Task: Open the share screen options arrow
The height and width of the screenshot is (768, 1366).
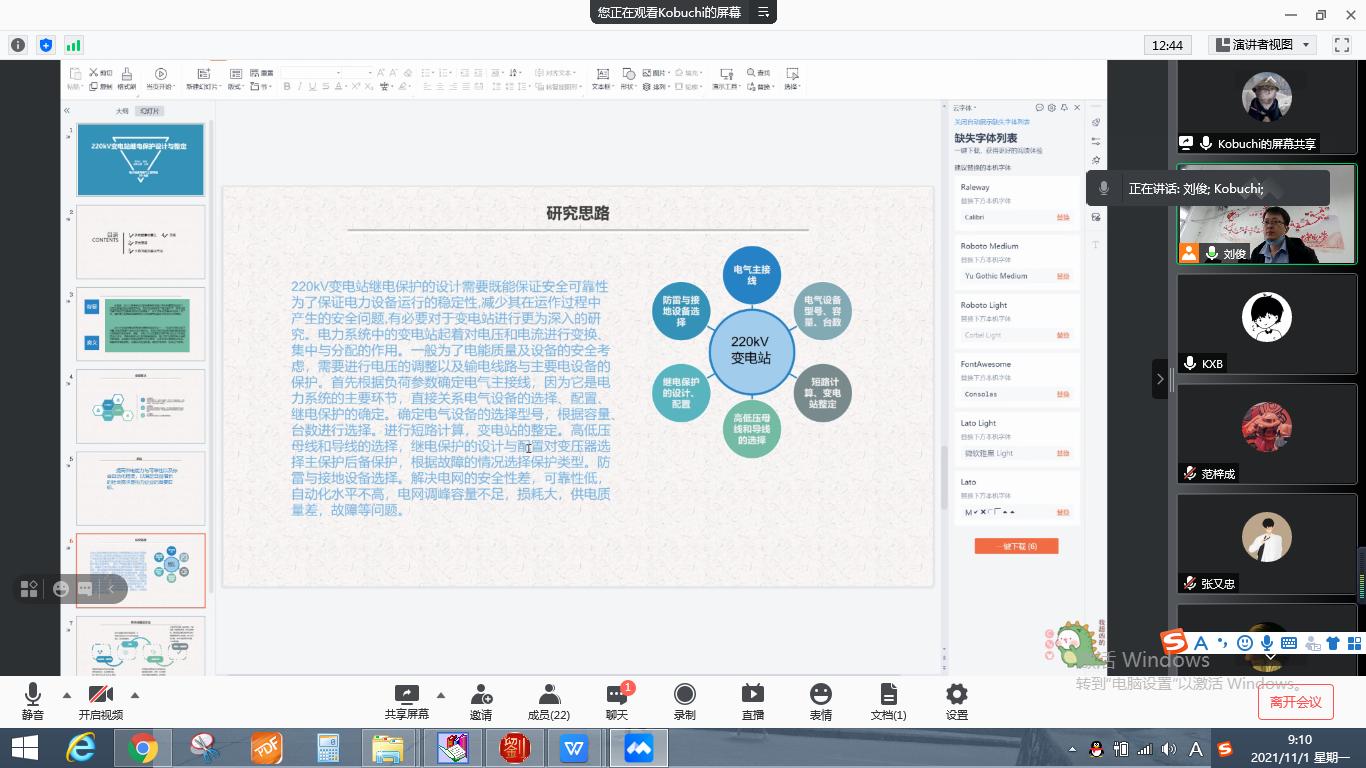Action: pos(440,695)
